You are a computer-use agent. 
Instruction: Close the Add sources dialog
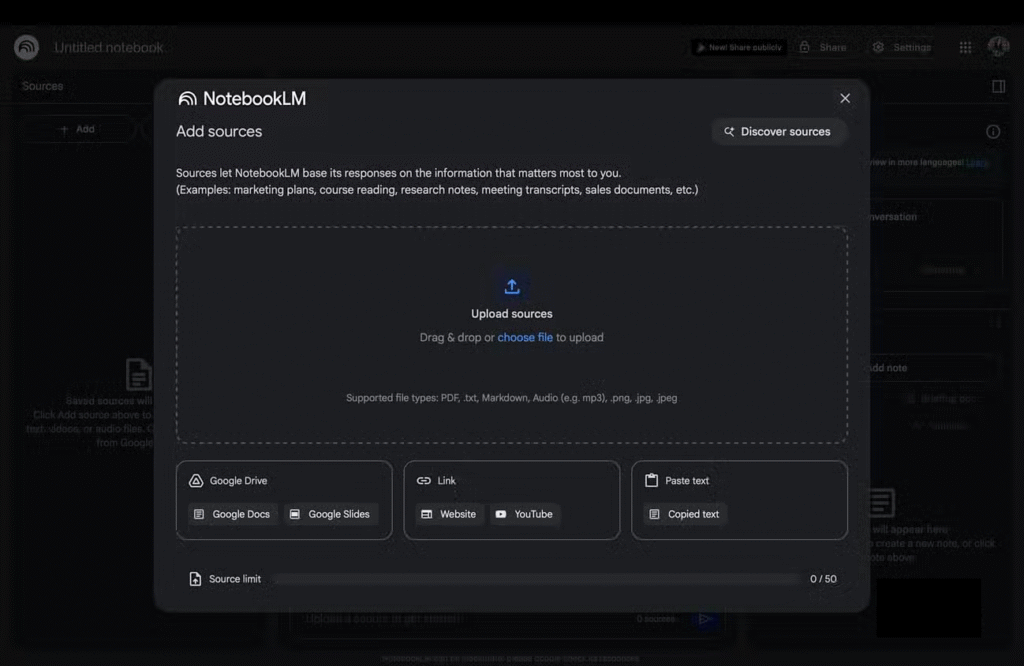(845, 98)
